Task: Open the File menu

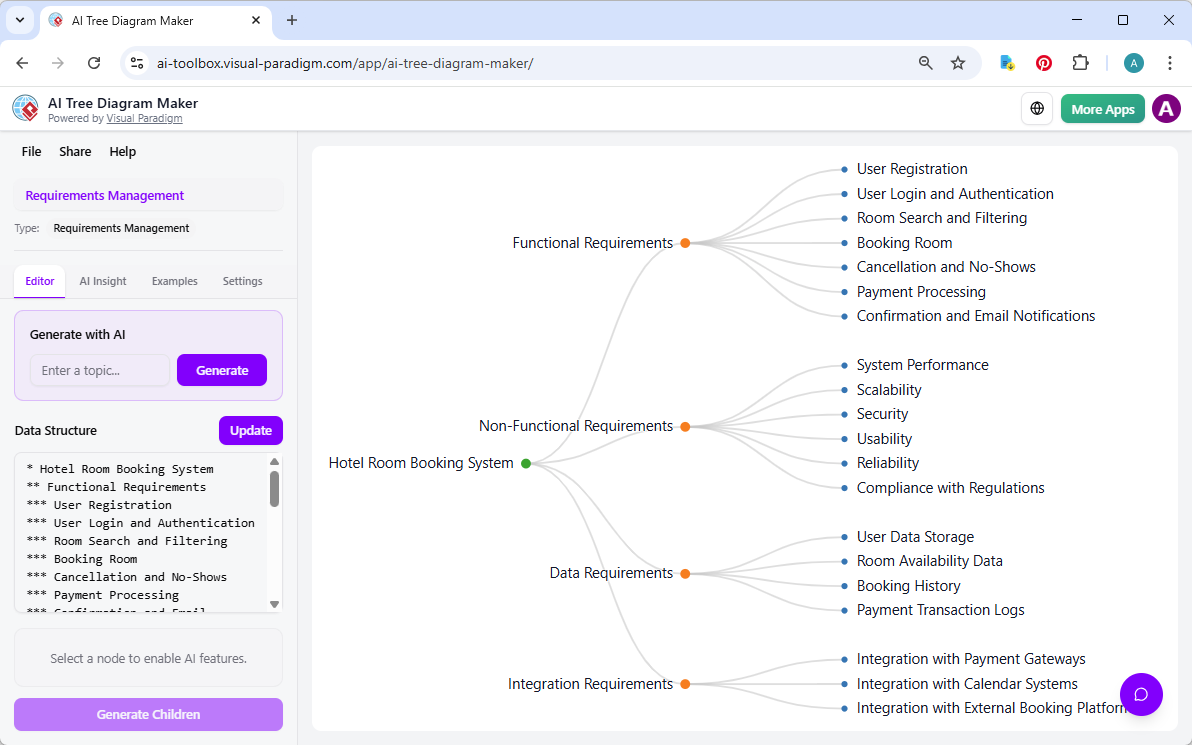Action: (31, 151)
